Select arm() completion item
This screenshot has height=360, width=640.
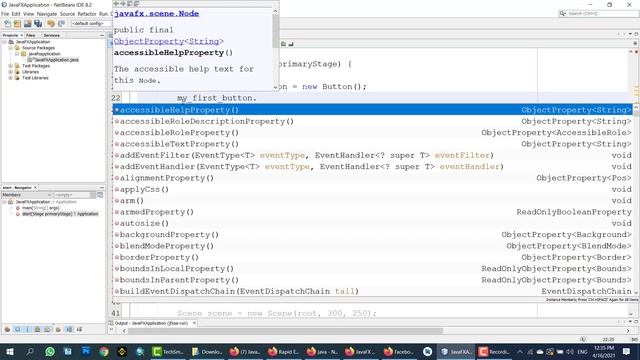click(x=373, y=201)
